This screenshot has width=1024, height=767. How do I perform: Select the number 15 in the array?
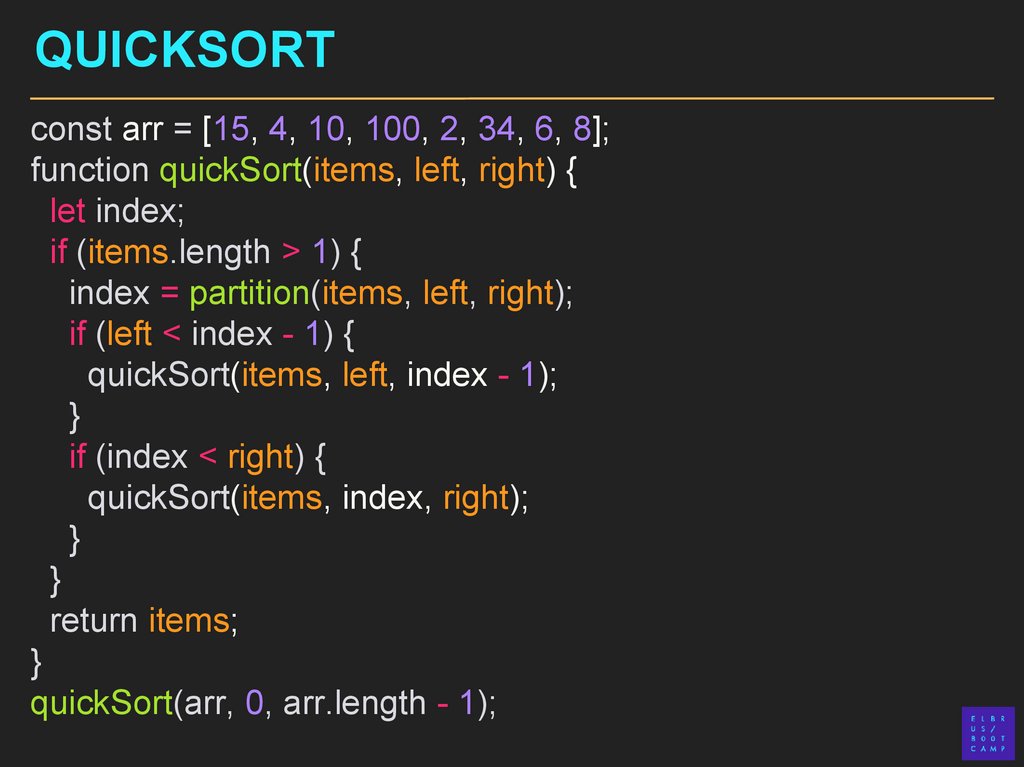(x=230, y=130)
